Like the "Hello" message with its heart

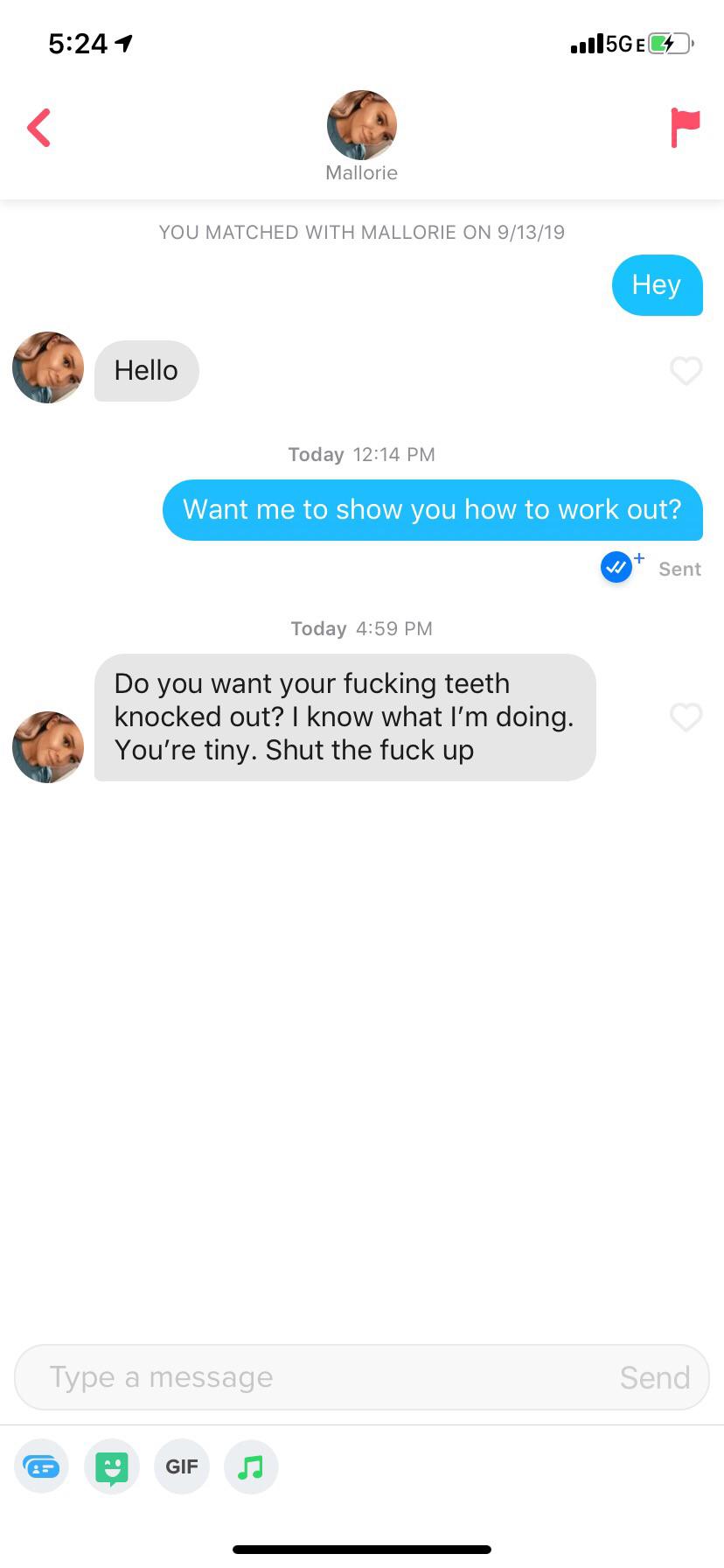686,371
